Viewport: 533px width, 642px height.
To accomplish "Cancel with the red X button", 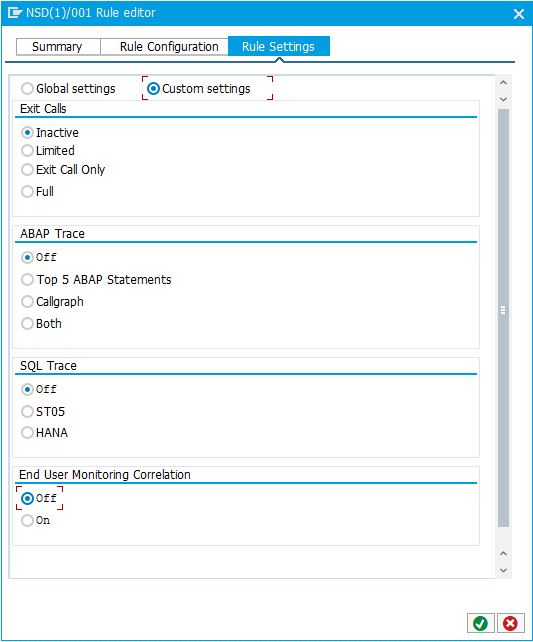I will [x=510, y=623].
